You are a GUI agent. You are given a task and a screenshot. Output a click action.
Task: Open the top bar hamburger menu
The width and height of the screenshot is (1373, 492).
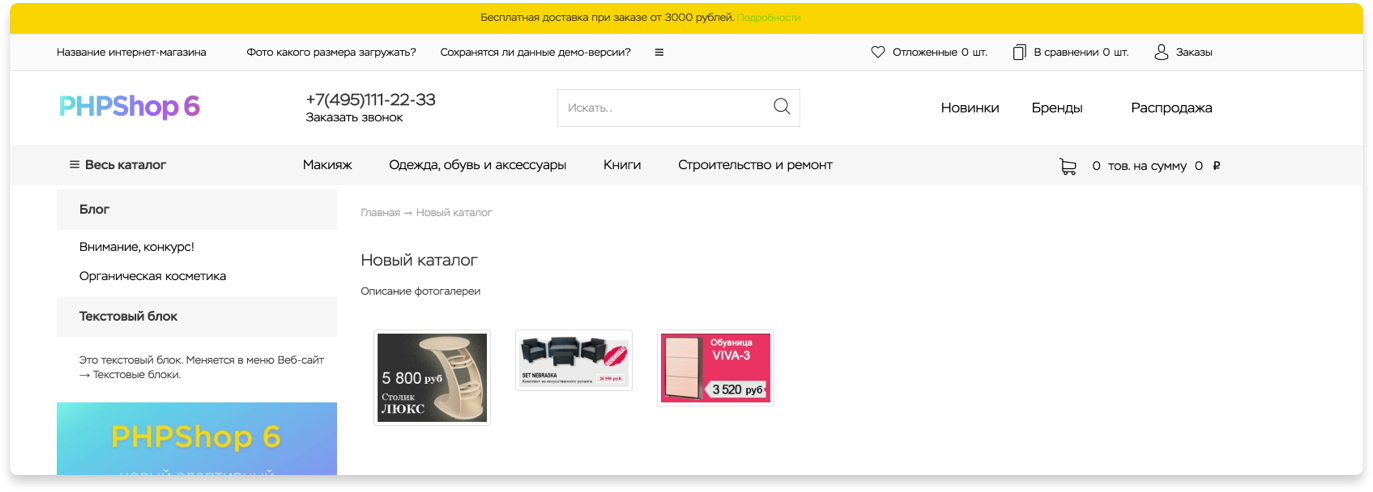pos(659,52)
